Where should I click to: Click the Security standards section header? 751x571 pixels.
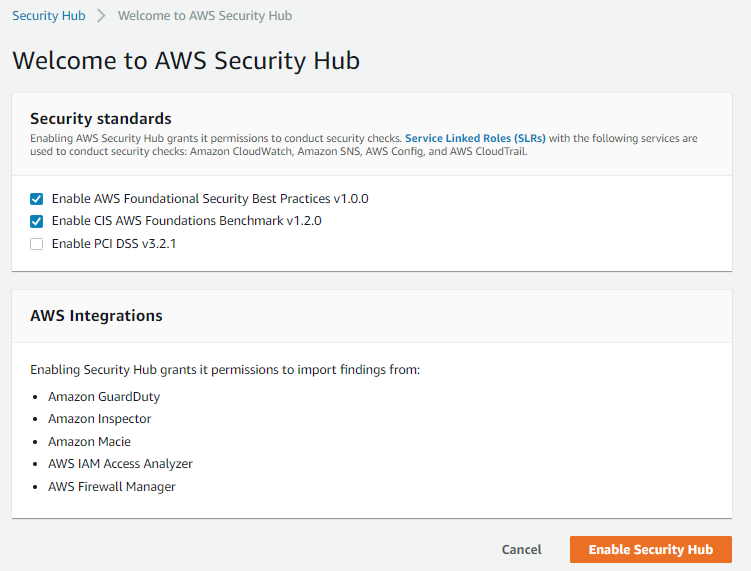tap(101, 118)
